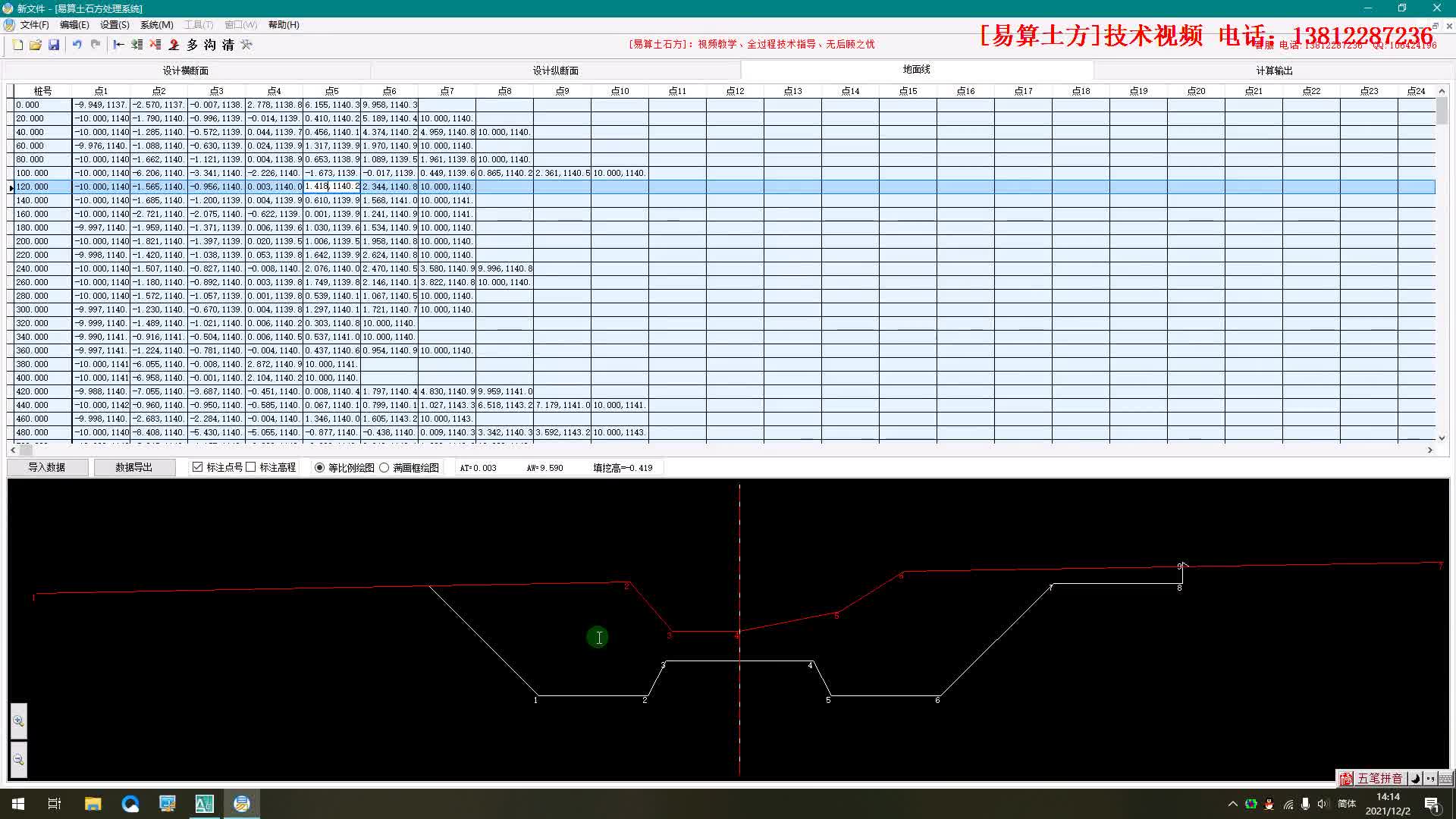Uncheck the 标注点号 checkbox

point(198,467)
